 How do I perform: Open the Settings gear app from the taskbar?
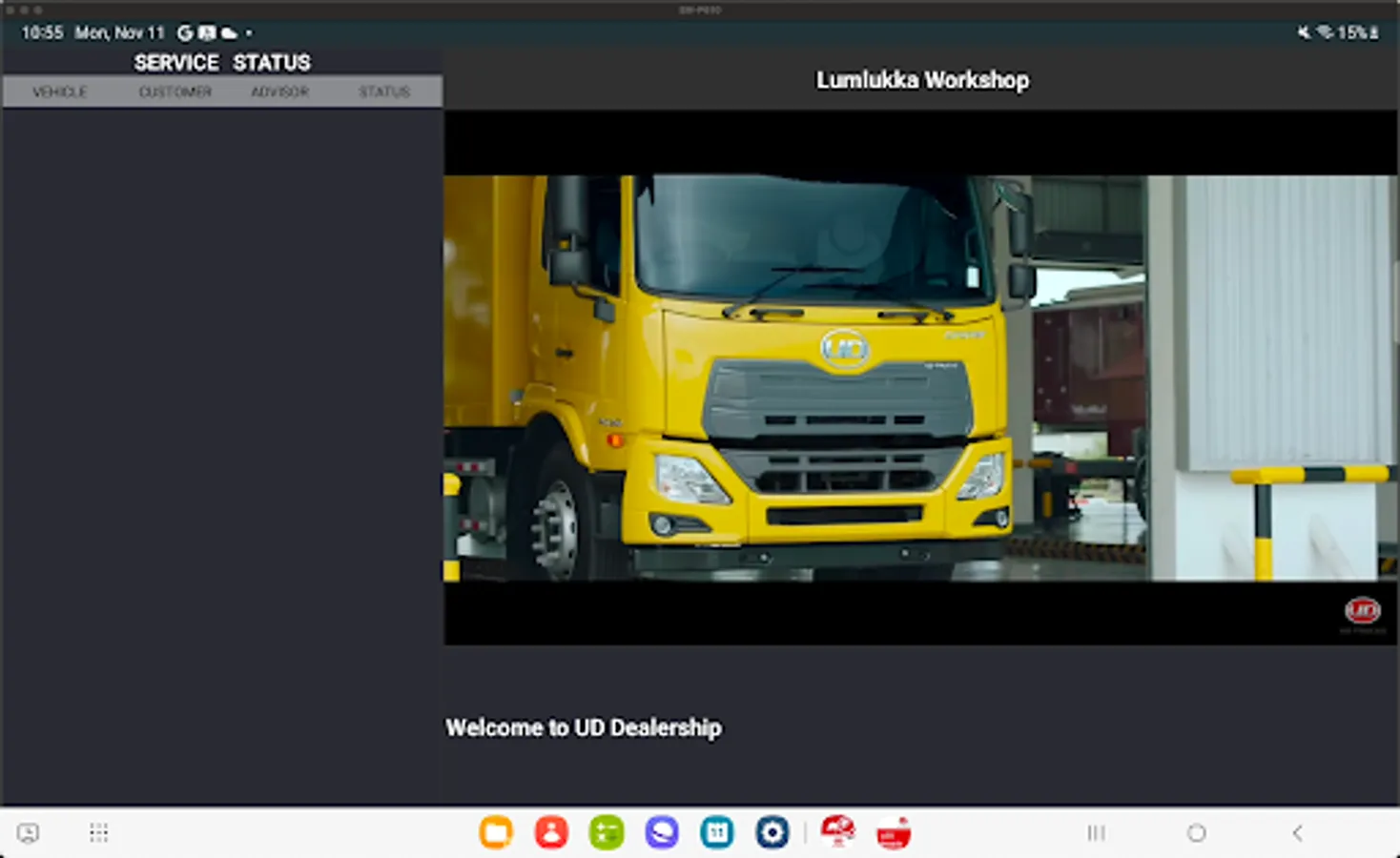point(772,831)
